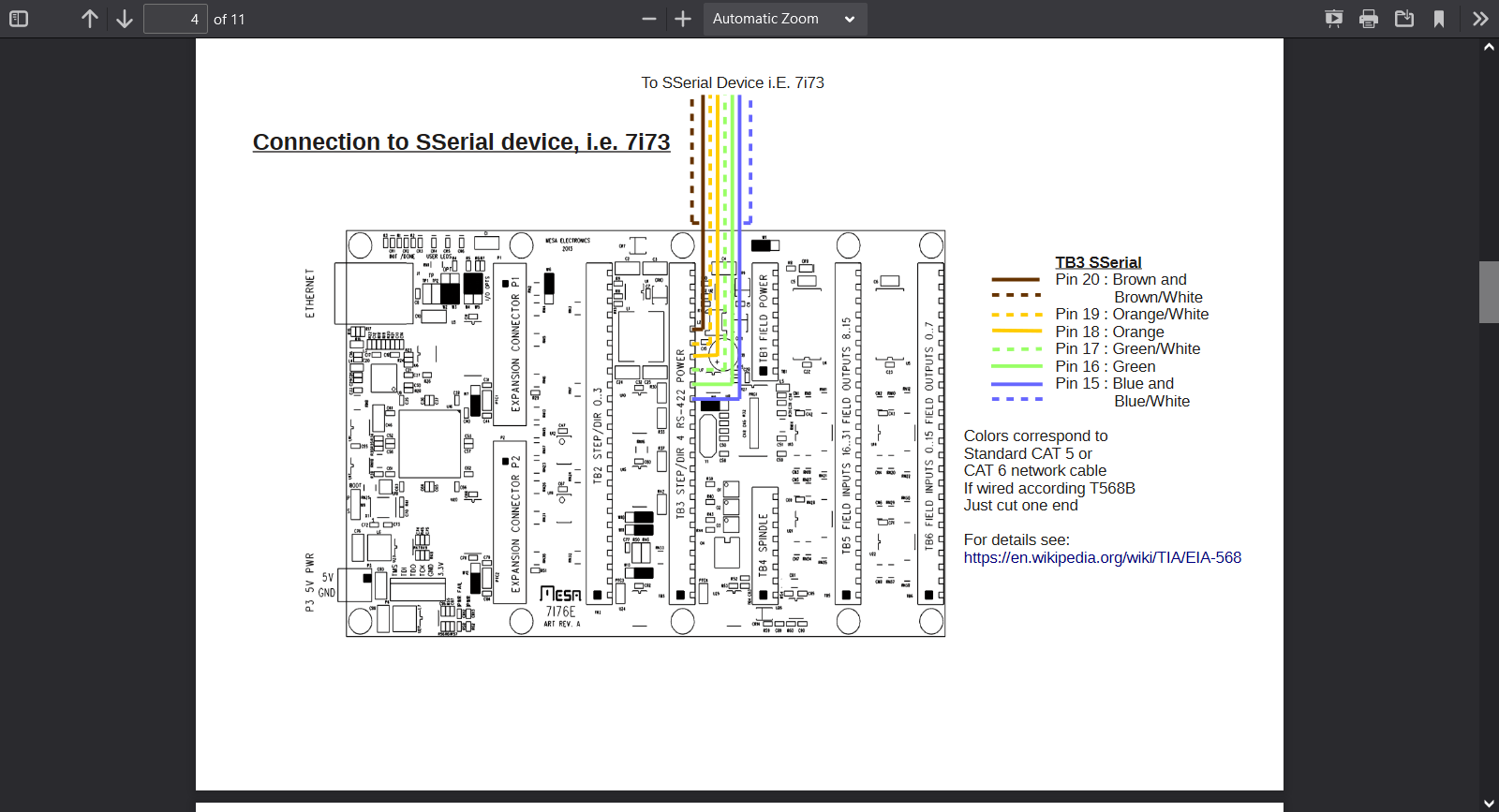Click the 'TB3 SSerial' legend title
The height and width of the screenshot is (812, 1499).
pyautogui.click(x=1098, y=262)
